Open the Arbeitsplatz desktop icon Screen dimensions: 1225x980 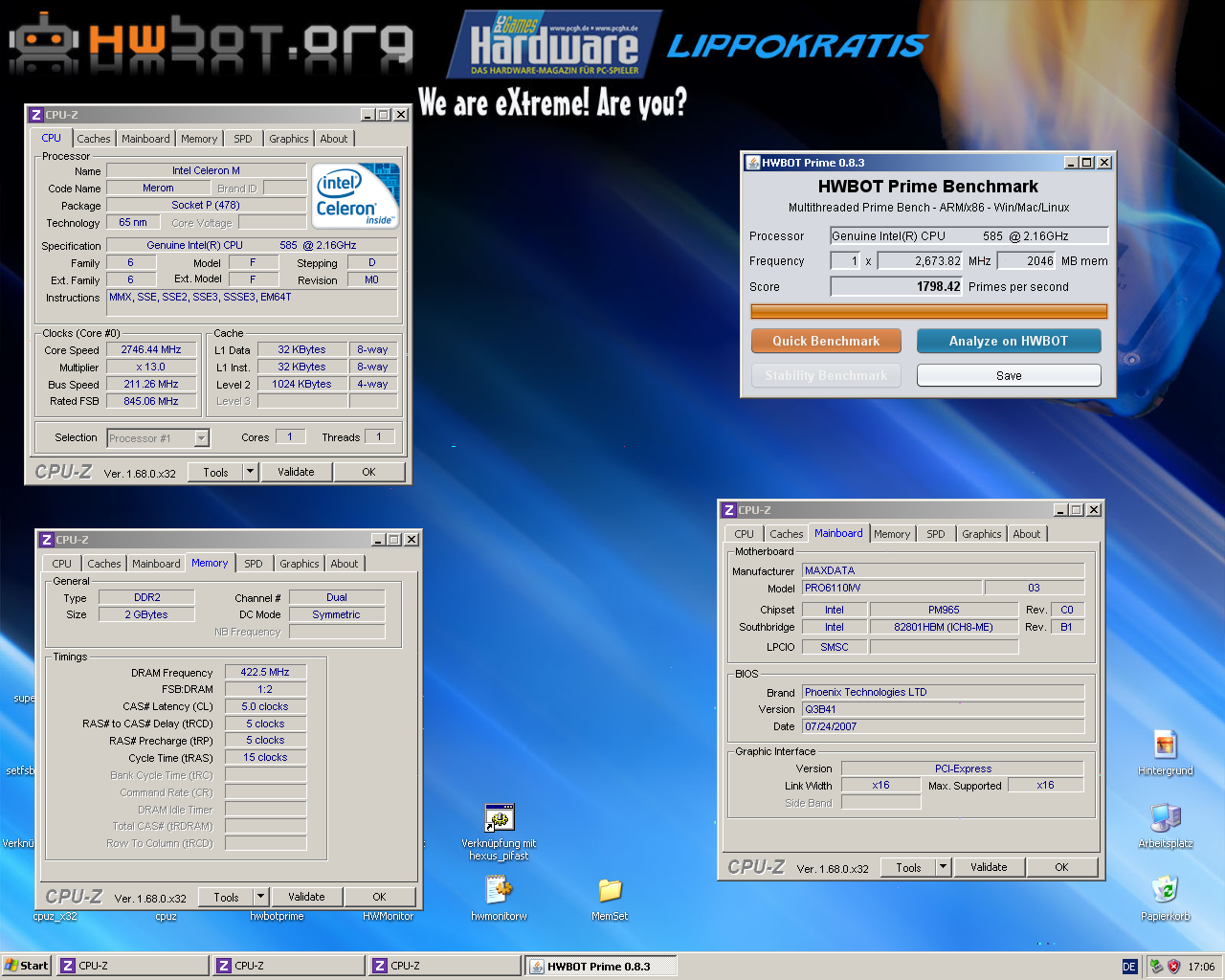coord(1165,818)
